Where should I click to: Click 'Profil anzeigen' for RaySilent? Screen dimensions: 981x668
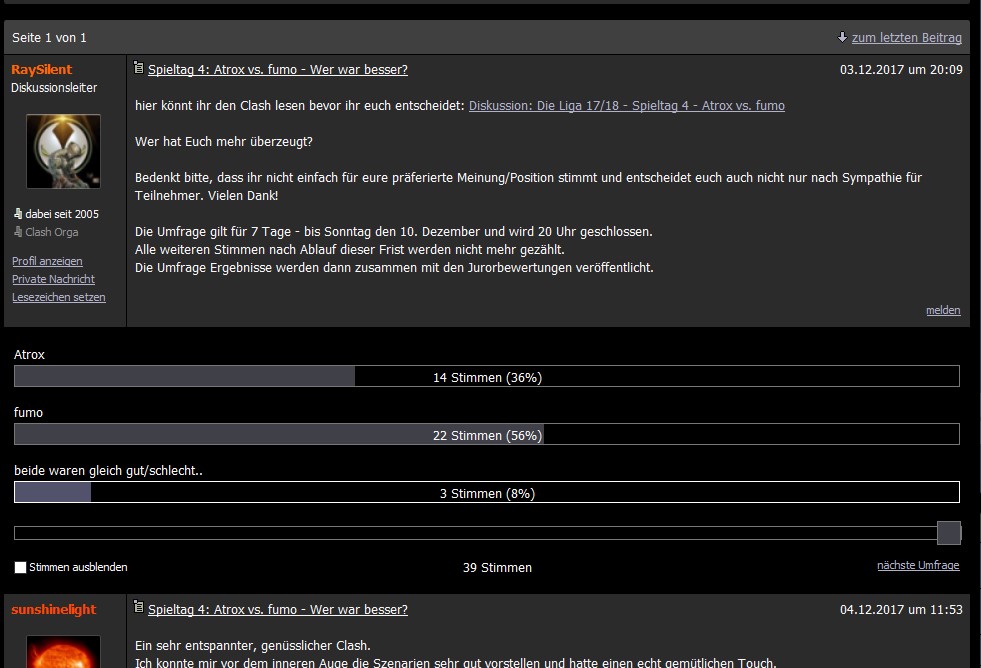click(47, 261)
